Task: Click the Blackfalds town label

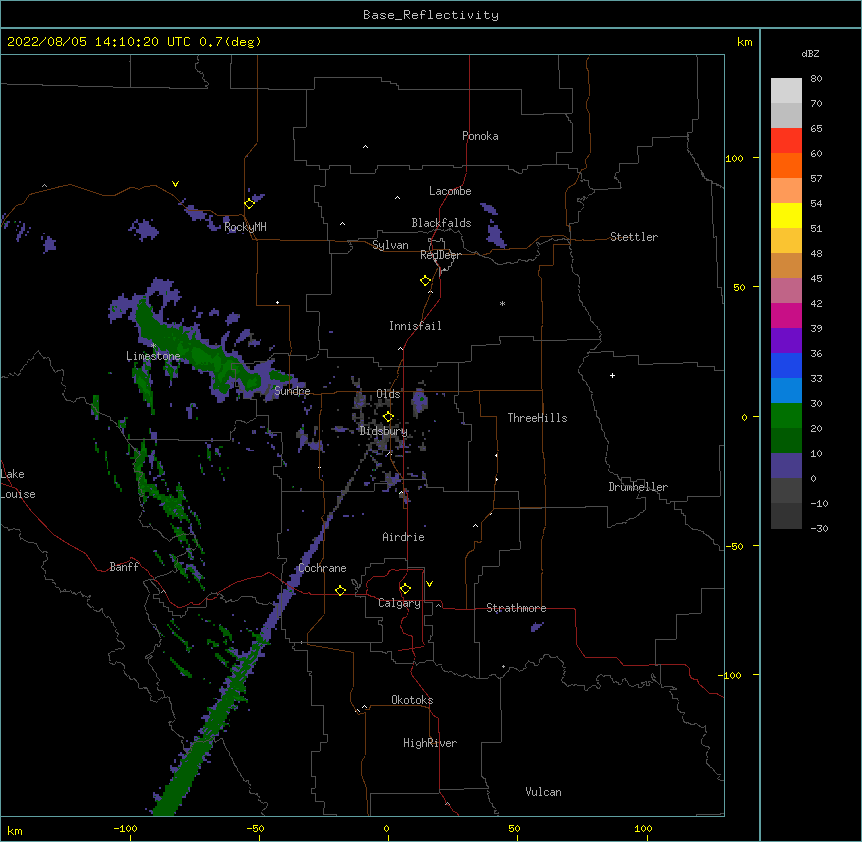Action: 441,223
